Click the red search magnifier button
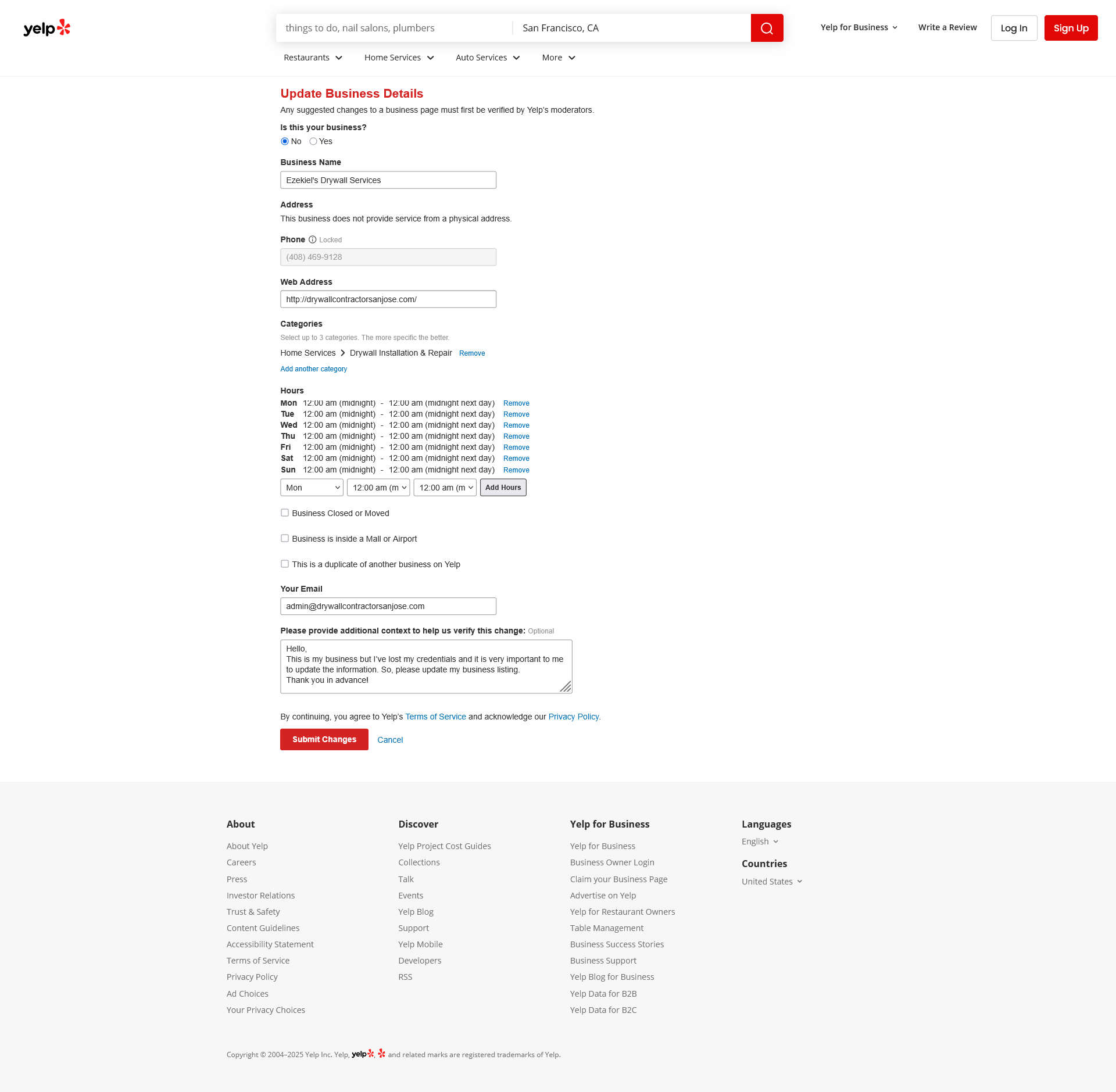Image resolution: width=1116 pixels, height=1092 pixels. tap(767, 28)
